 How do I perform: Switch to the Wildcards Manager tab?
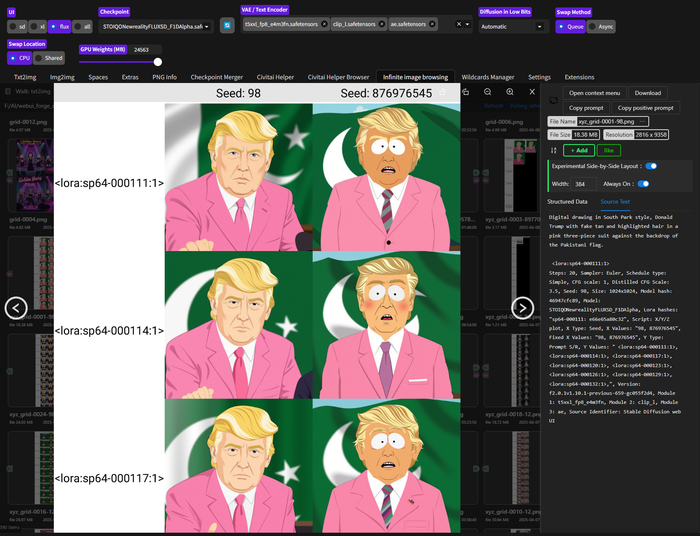(488, 76)
